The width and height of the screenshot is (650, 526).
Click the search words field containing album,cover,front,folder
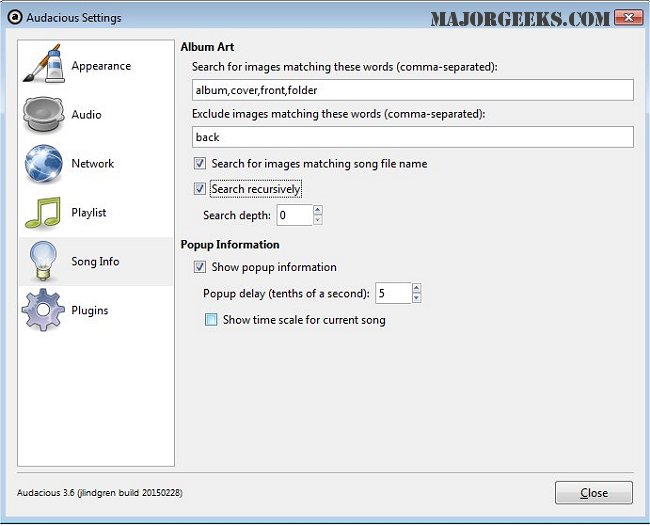pos(412,90)
